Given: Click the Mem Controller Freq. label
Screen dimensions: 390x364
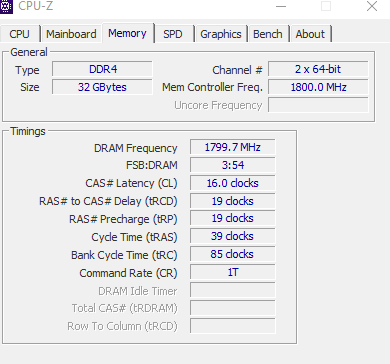Looking at the screenshot, I should (212, 87).
